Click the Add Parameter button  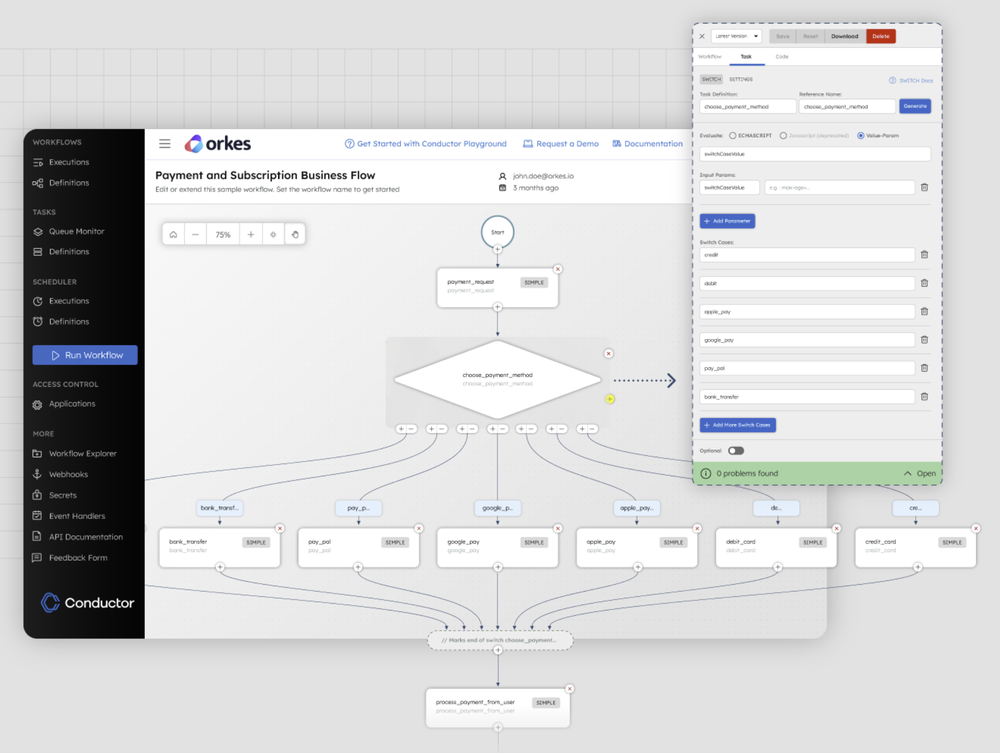tap(728, 221)
